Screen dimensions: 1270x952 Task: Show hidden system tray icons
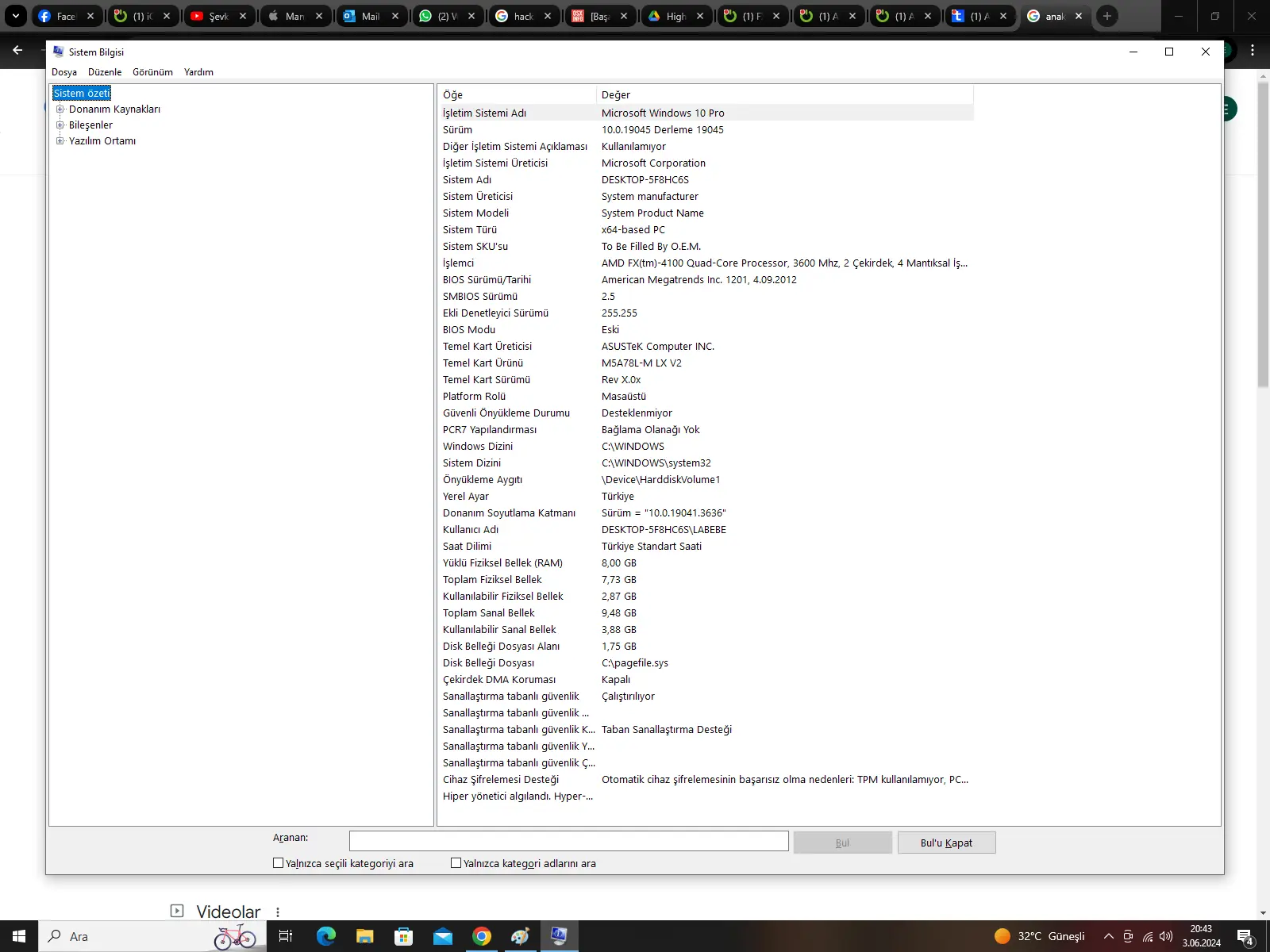[x=1108, y=936]
